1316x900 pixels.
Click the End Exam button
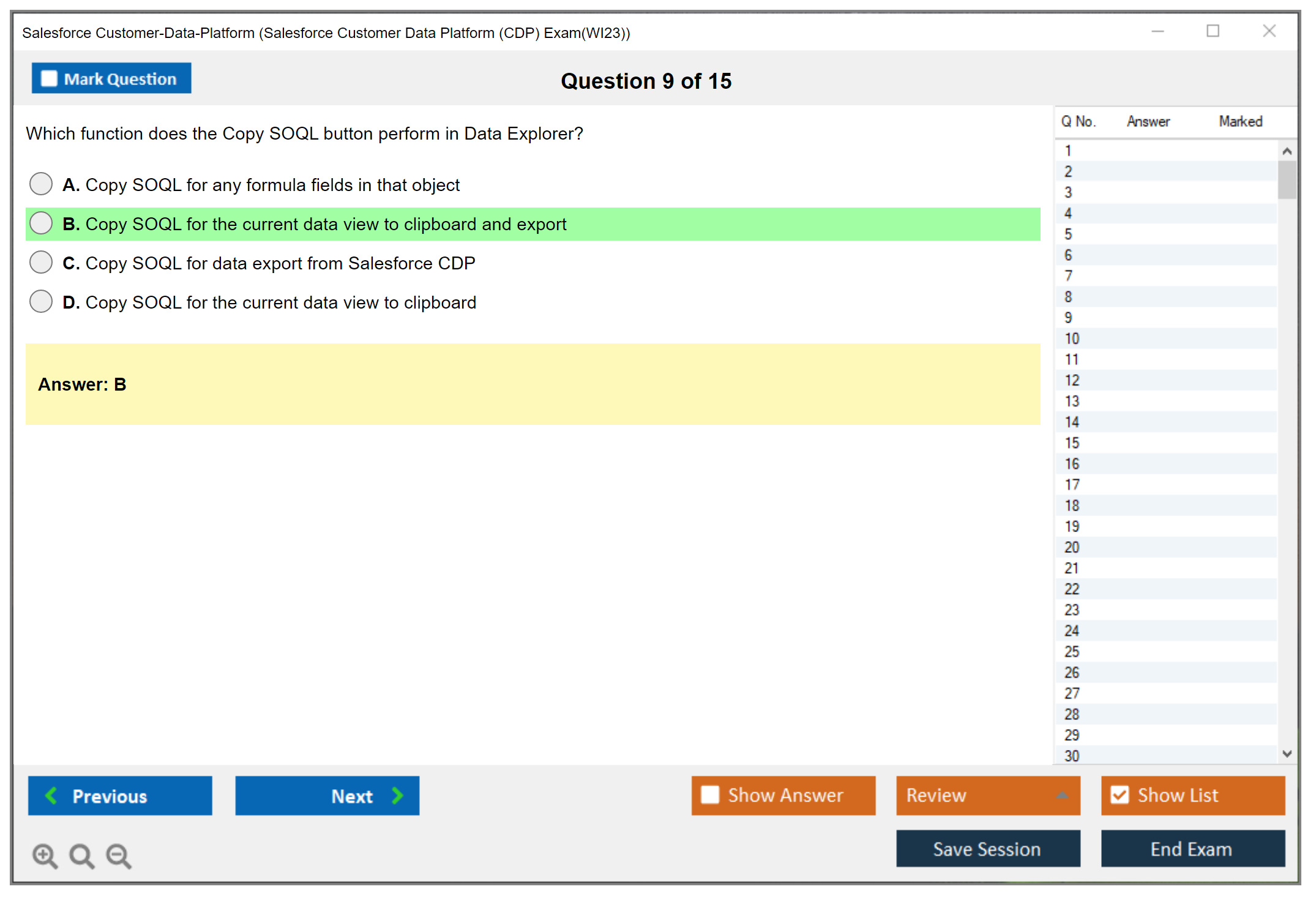(1192, 849)
